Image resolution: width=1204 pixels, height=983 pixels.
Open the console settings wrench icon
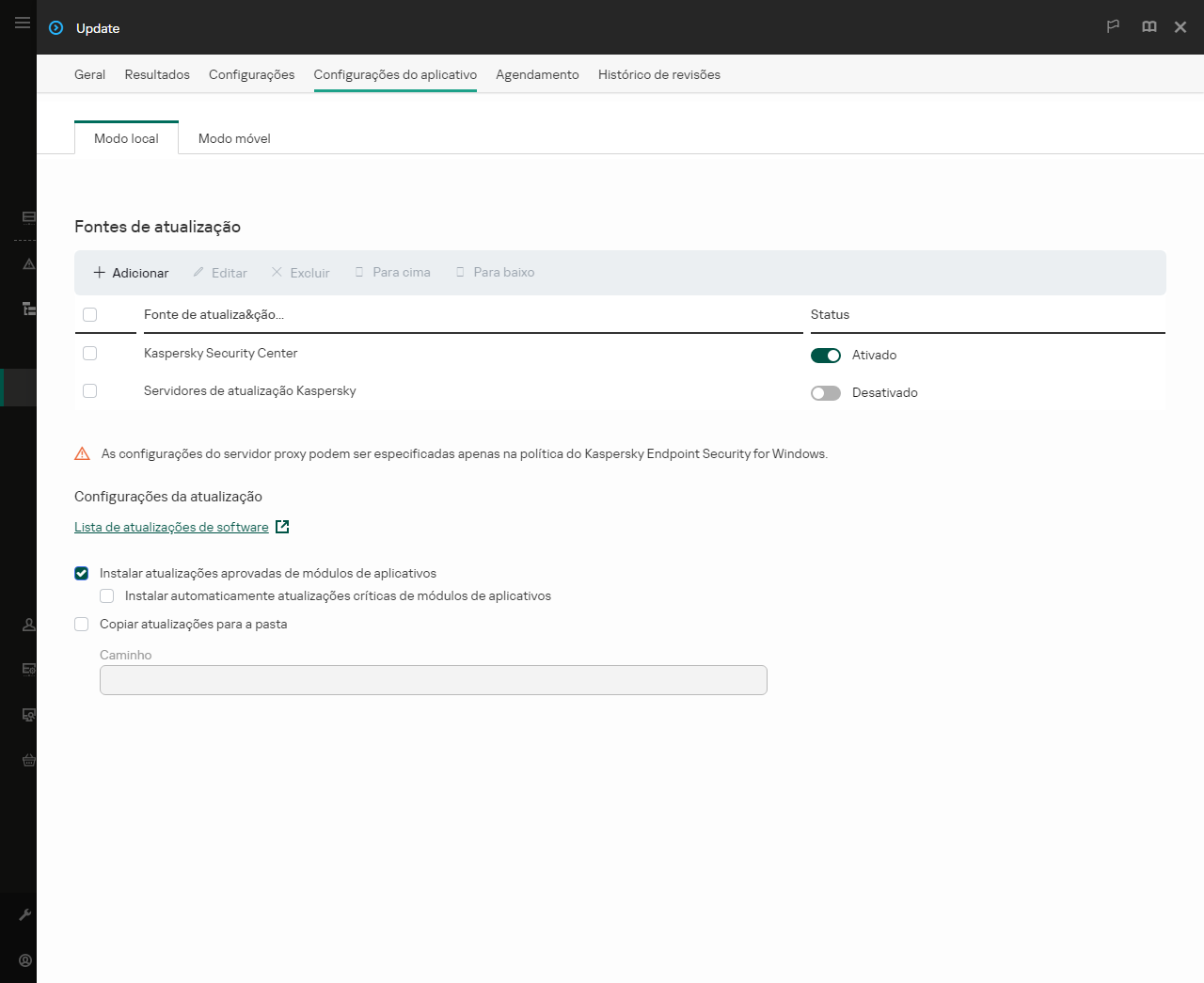pos(27,913)
